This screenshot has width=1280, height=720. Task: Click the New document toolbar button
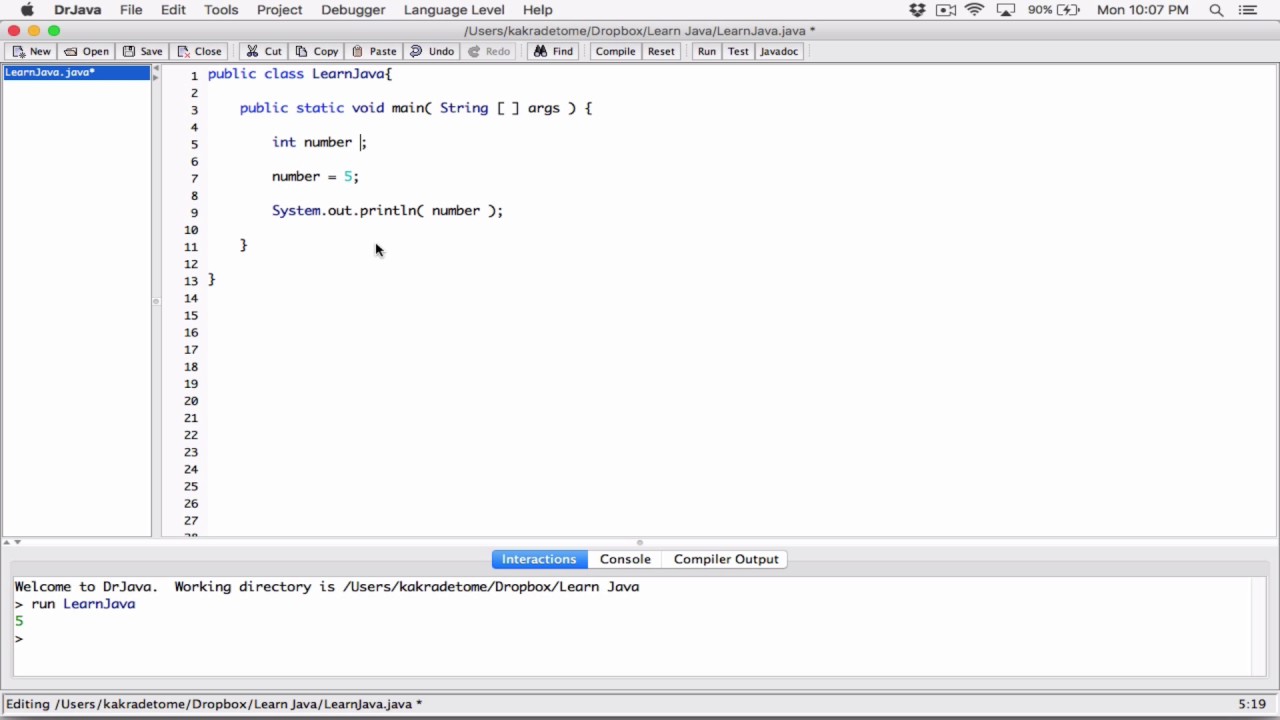pyautogui.click(x=31, y=51)
